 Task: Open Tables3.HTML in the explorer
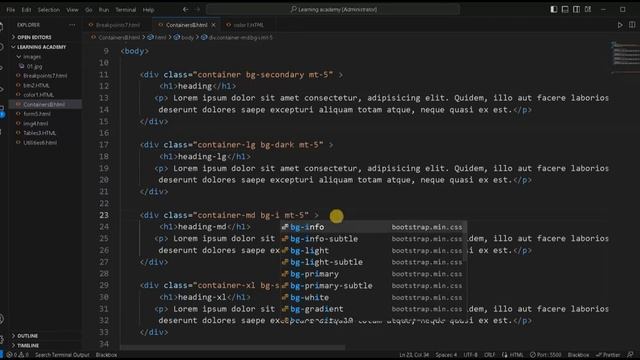point(40,133)
